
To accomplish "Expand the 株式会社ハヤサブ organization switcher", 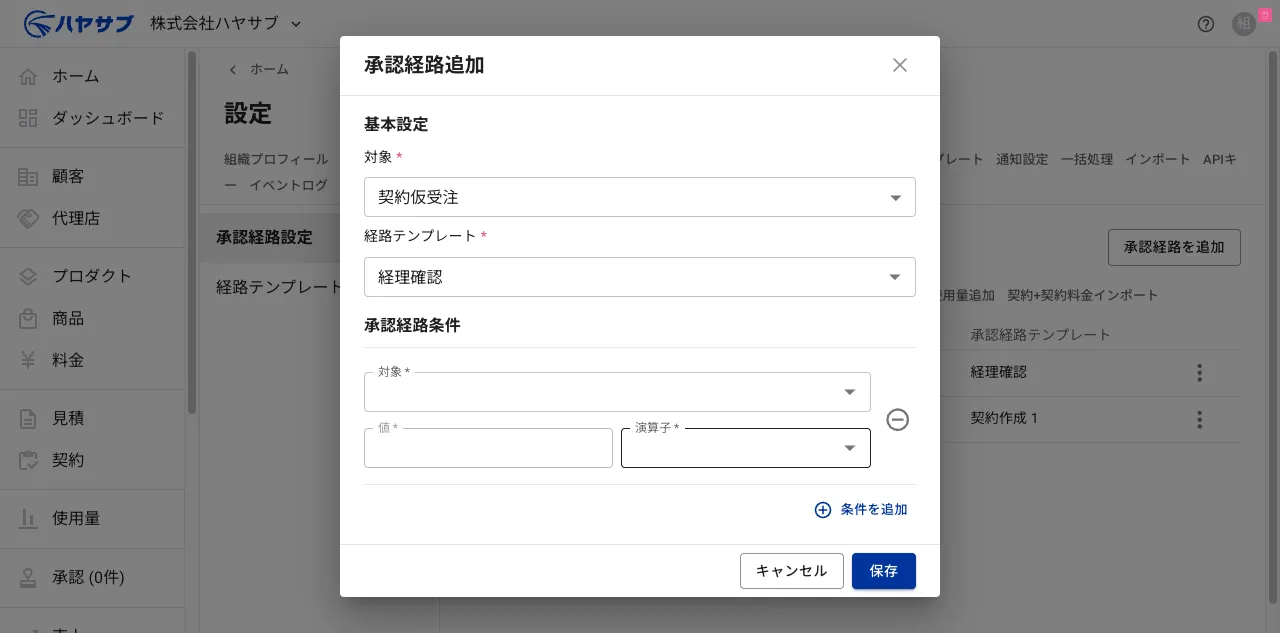I will 226,23.
